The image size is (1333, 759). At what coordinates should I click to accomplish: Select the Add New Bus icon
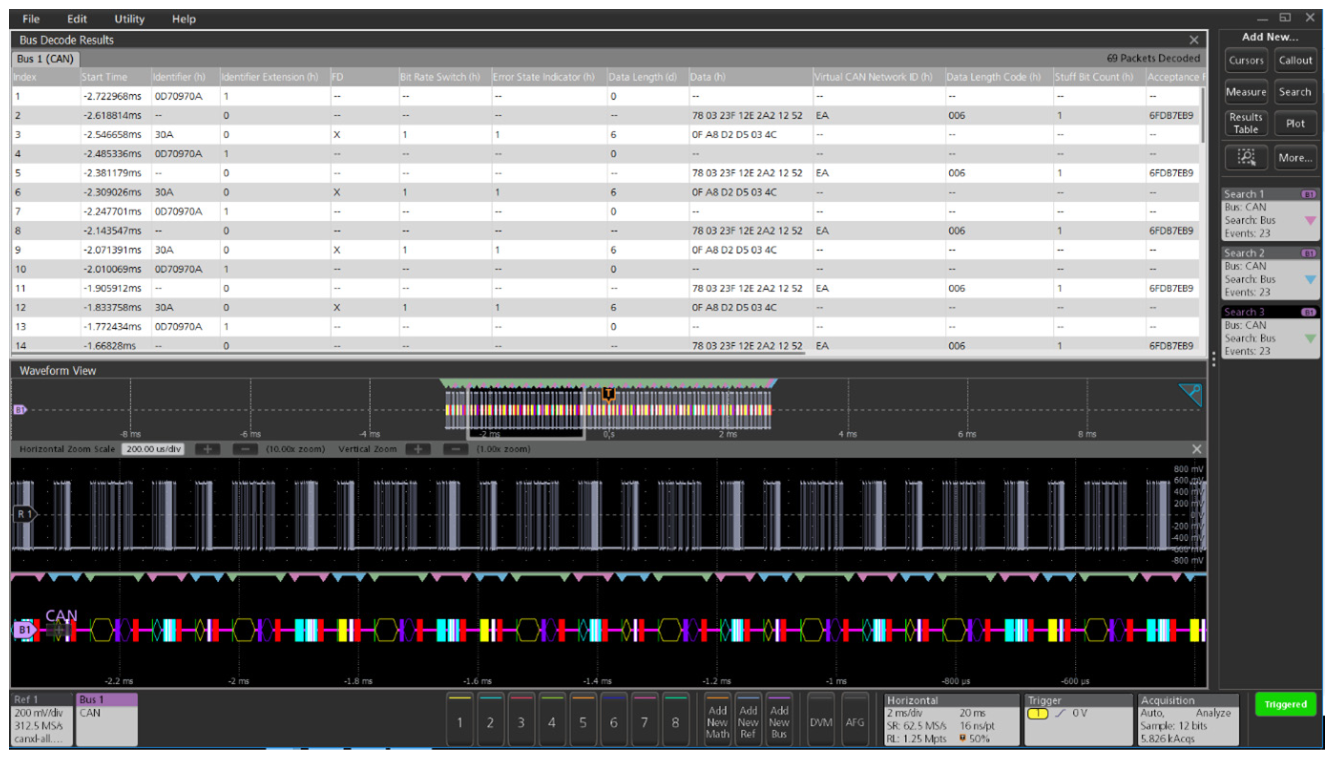click(779, 720)
